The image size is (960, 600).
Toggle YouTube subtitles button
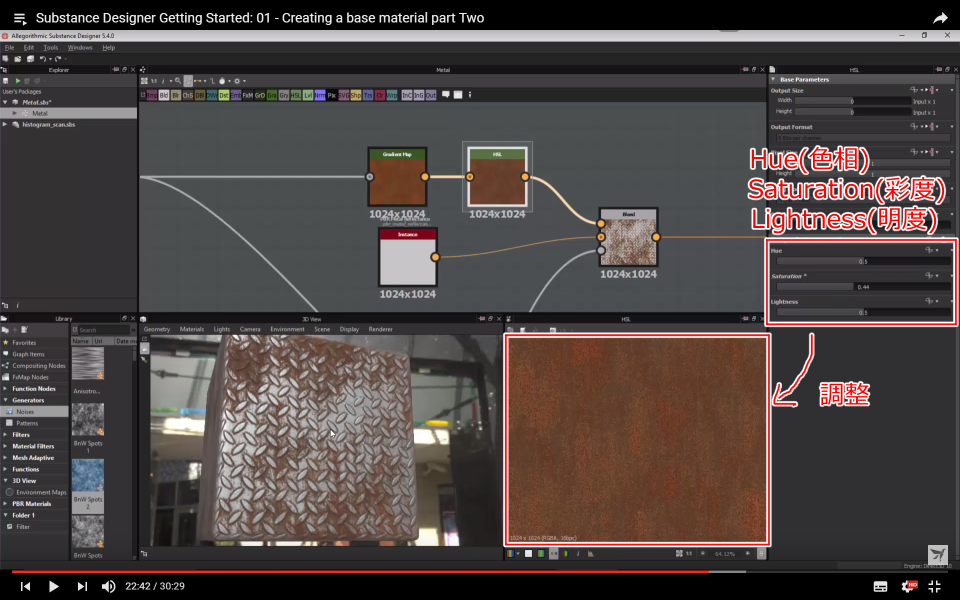click(880, 587)
